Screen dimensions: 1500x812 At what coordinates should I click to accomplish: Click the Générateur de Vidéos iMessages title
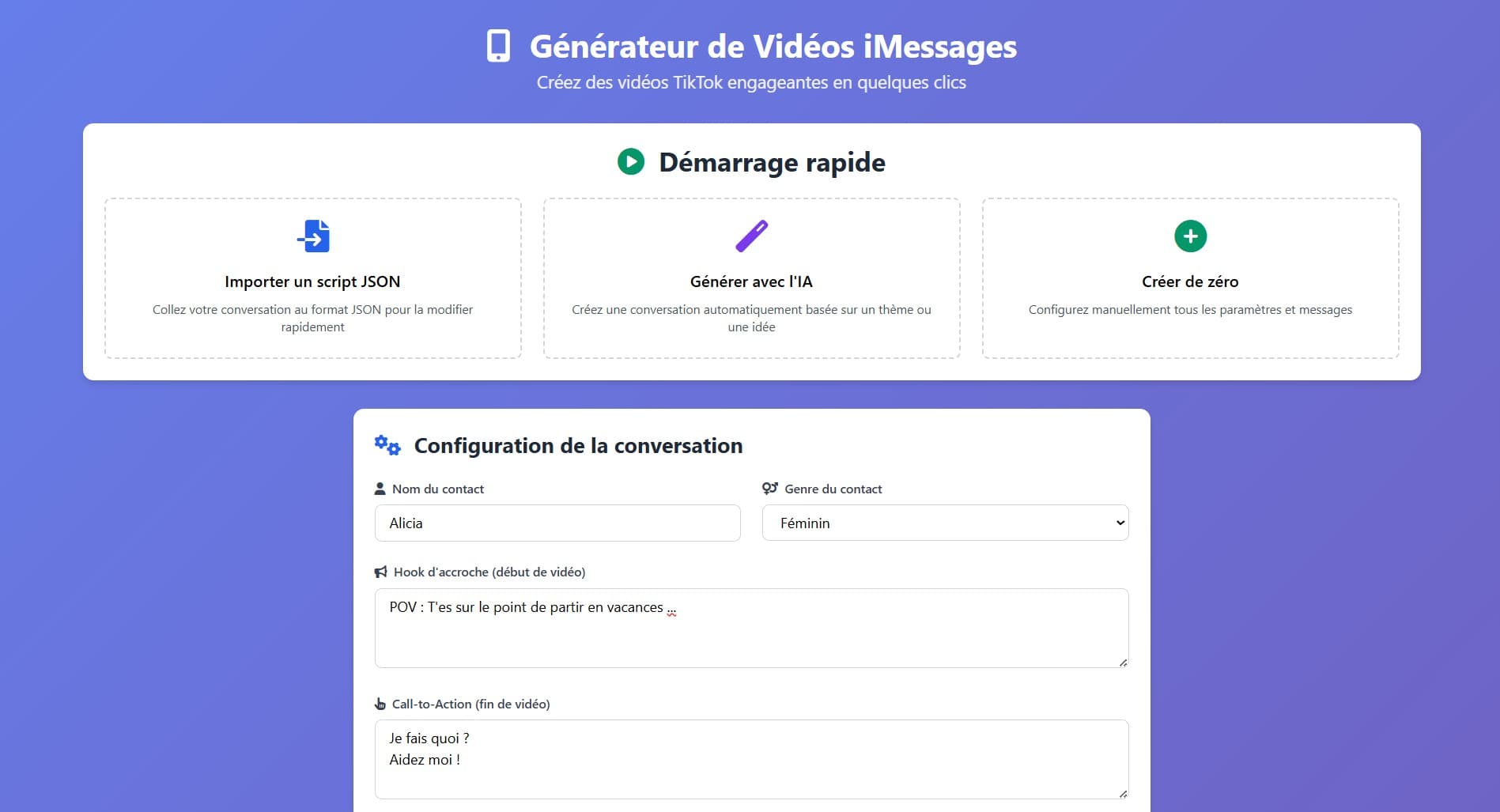(x=773, y=47)
